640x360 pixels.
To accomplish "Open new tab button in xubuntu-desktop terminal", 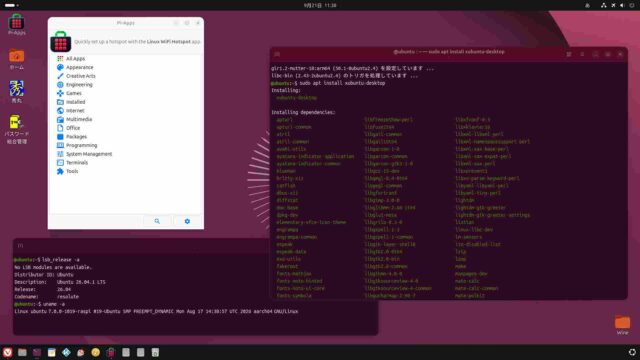I will click(277, 54).
